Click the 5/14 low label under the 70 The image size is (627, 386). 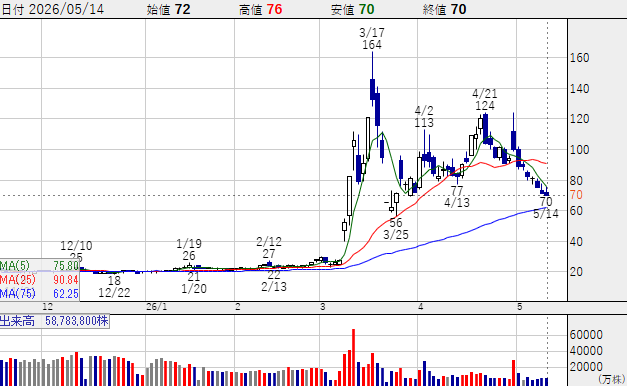pyautogui.click(x=546, y=214)
